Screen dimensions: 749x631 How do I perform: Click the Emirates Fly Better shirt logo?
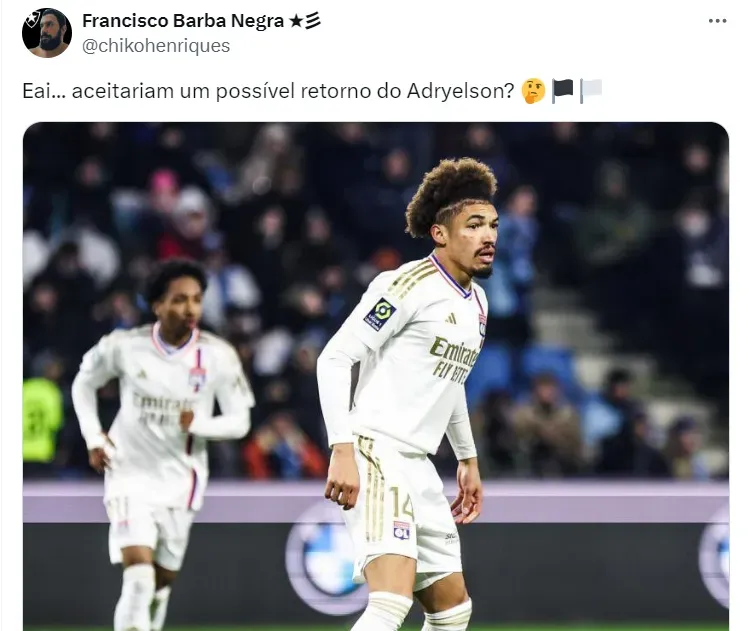point(454,359)
